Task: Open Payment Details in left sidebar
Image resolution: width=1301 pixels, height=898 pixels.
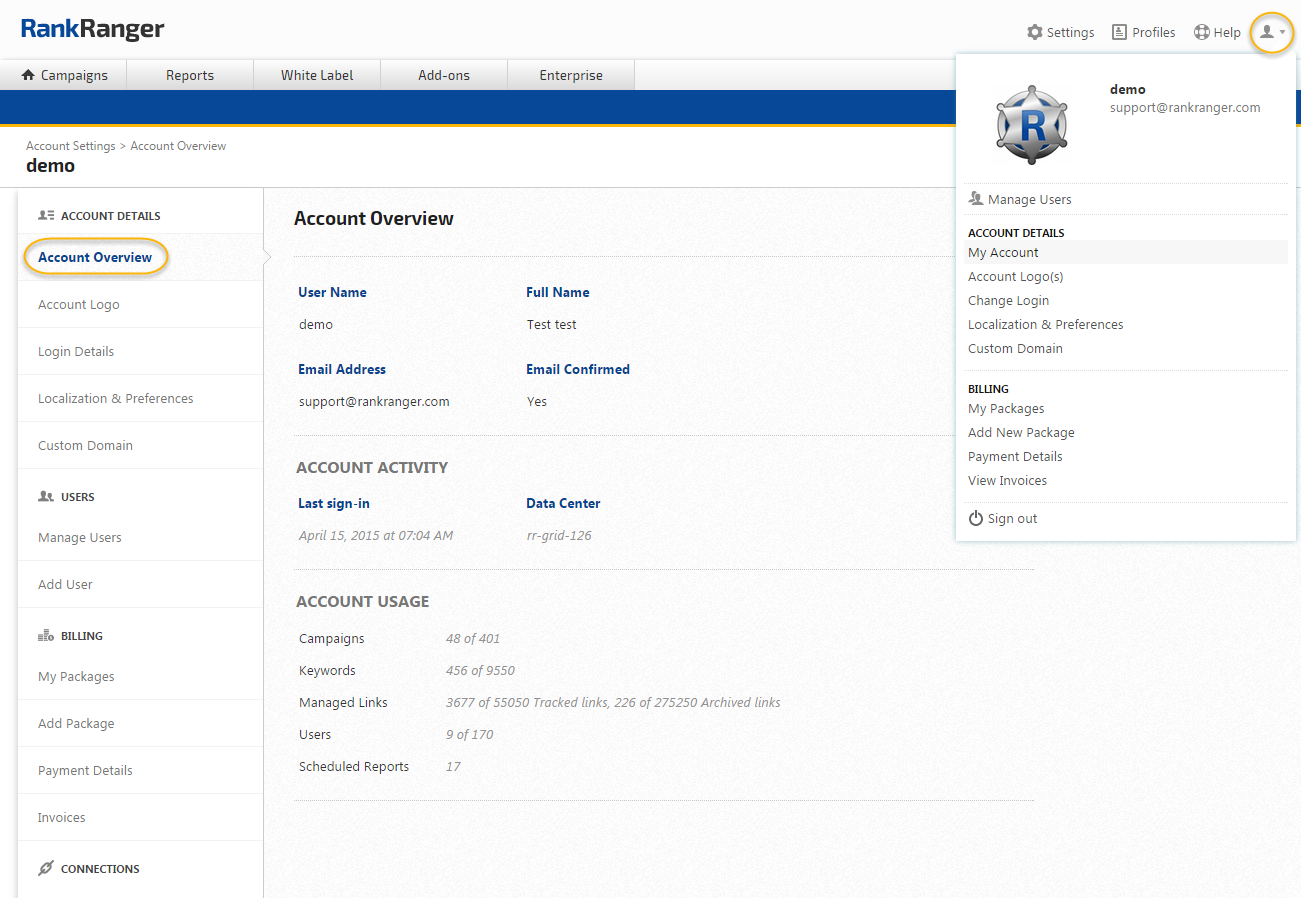Action: point(85,770)
